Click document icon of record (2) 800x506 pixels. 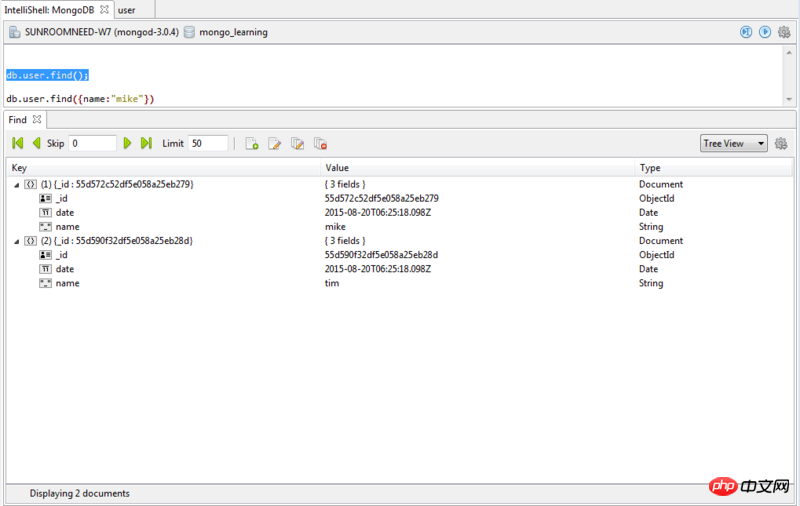pos(31,241)
